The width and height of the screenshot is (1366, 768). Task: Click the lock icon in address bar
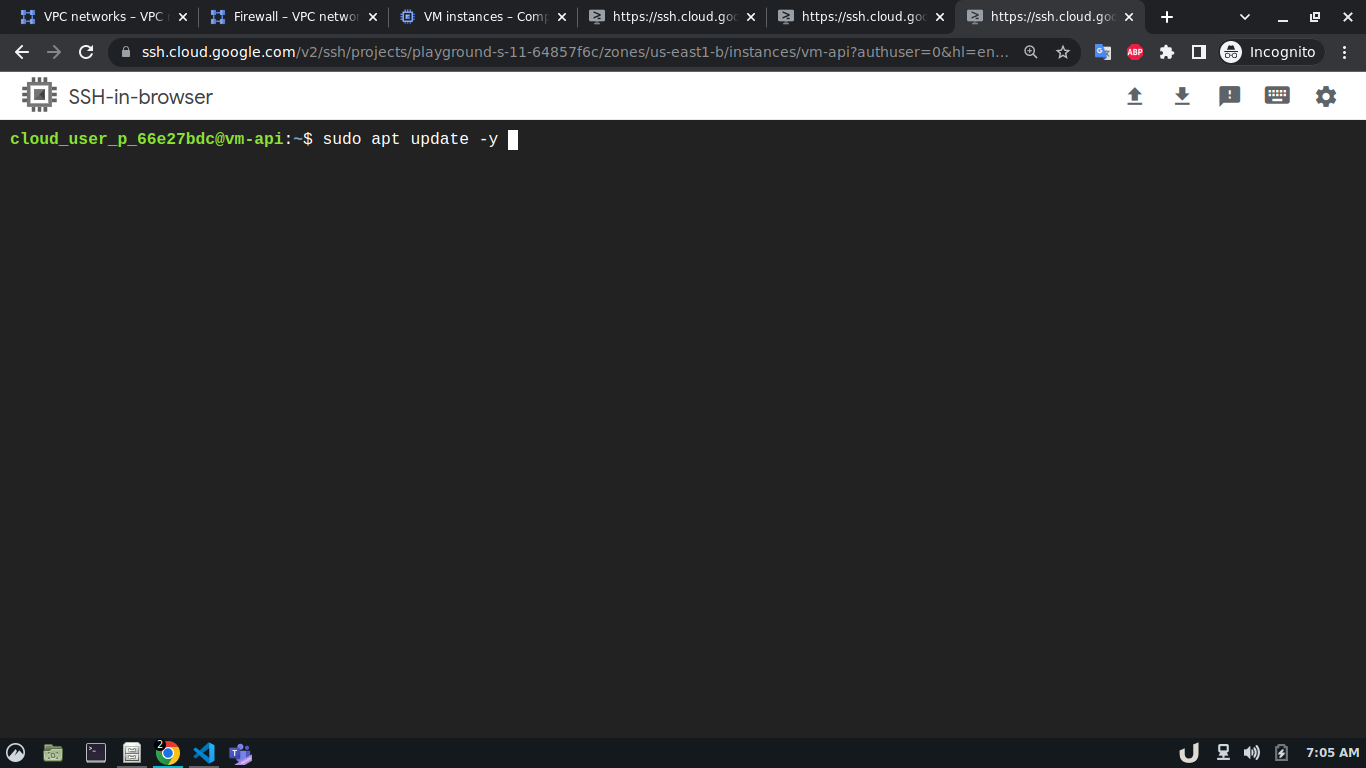pyautogui.click(x=126, y=52)
